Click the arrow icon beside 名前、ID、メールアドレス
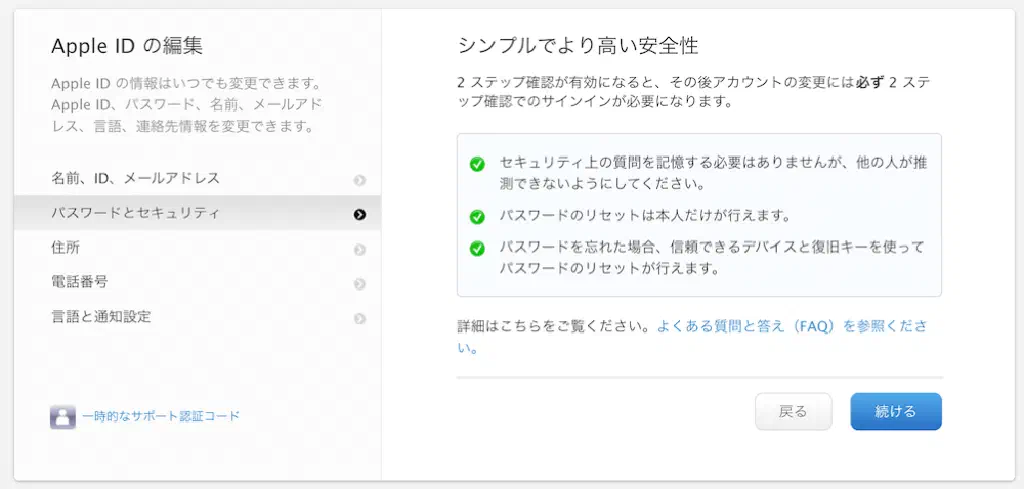Image resolution: width=1024 pixels, height=489 pixels. pos(360,180)
